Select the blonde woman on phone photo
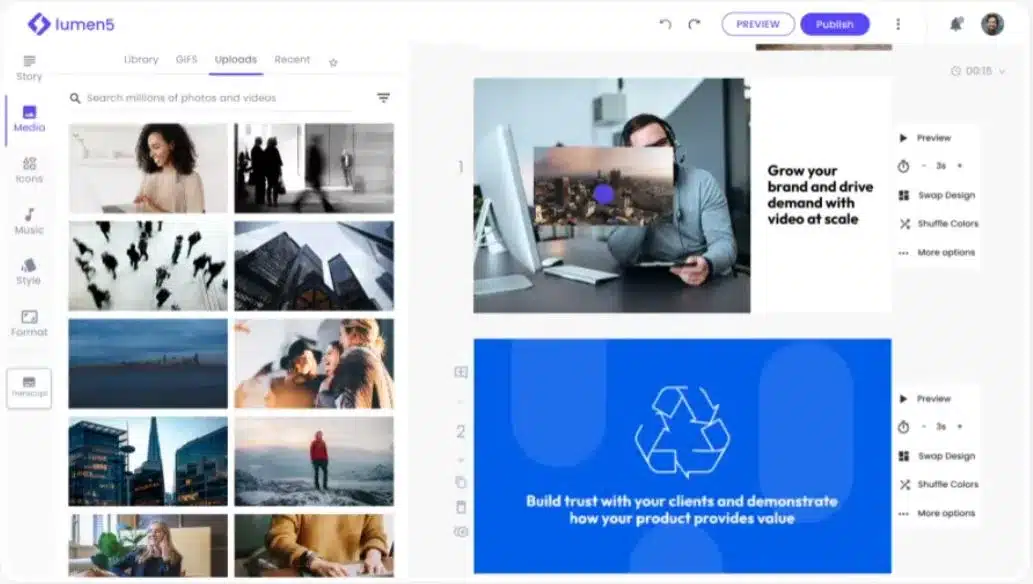Viewport: 1033px width, 584px height. pyautogui.click(x=148, y=546)
